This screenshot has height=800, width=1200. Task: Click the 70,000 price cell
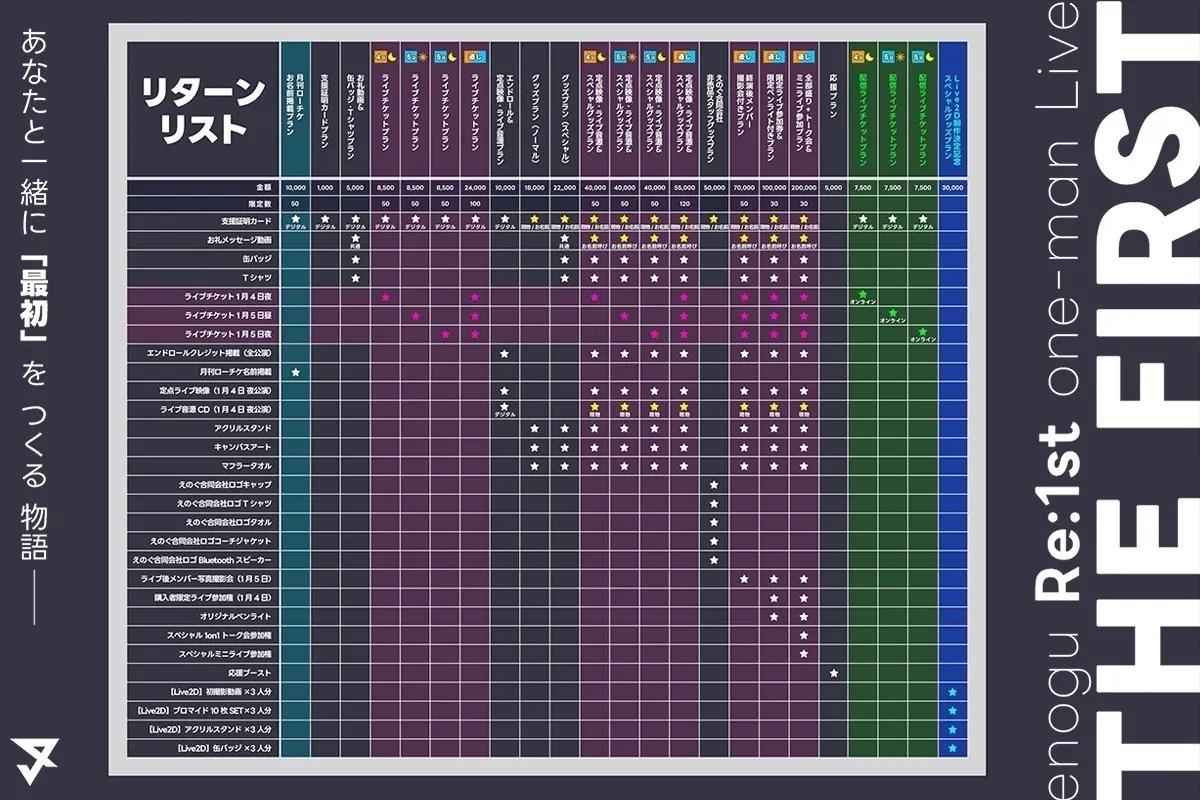[x=743, y=187]
